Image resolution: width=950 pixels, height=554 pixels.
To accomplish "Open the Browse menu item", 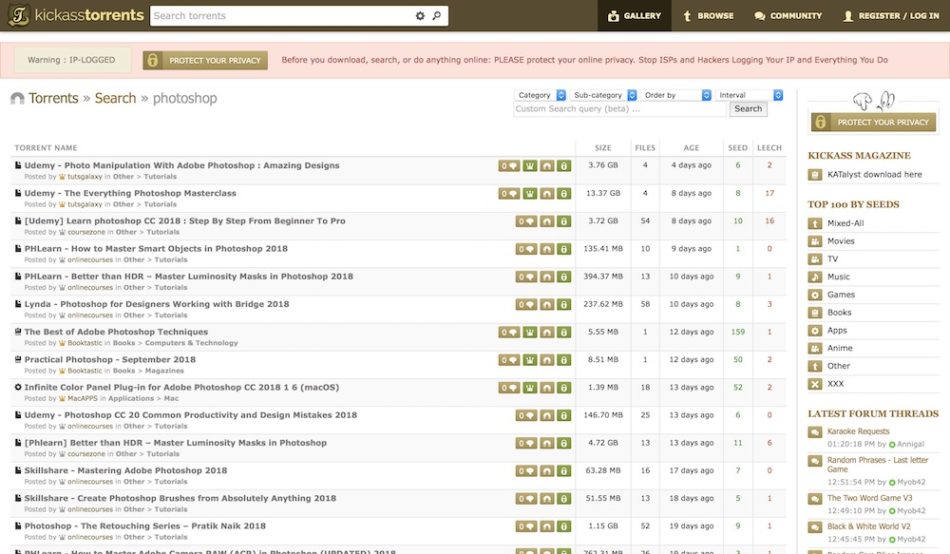I will 707,16.
